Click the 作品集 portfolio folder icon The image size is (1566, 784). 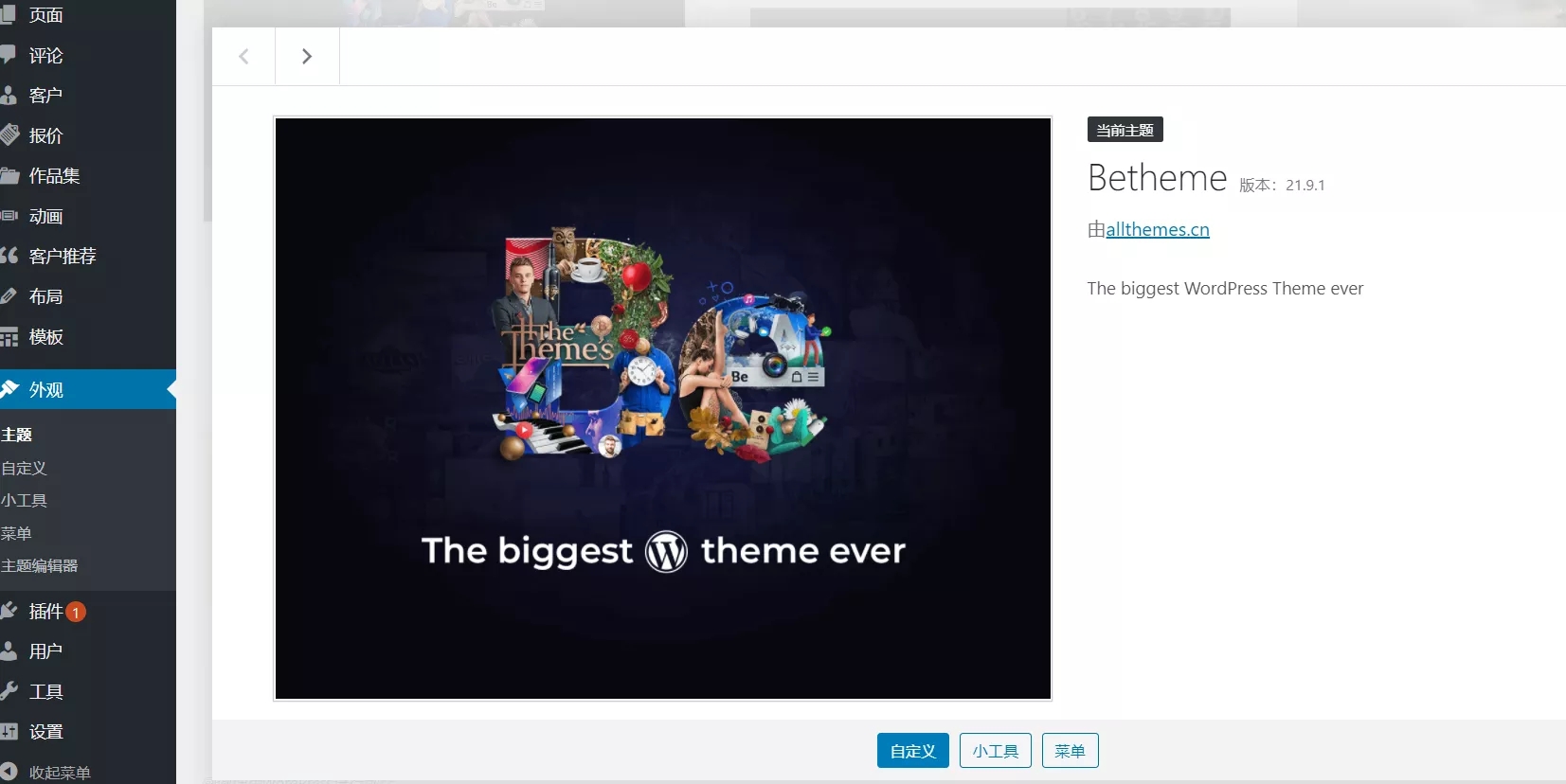pos(9,175)
